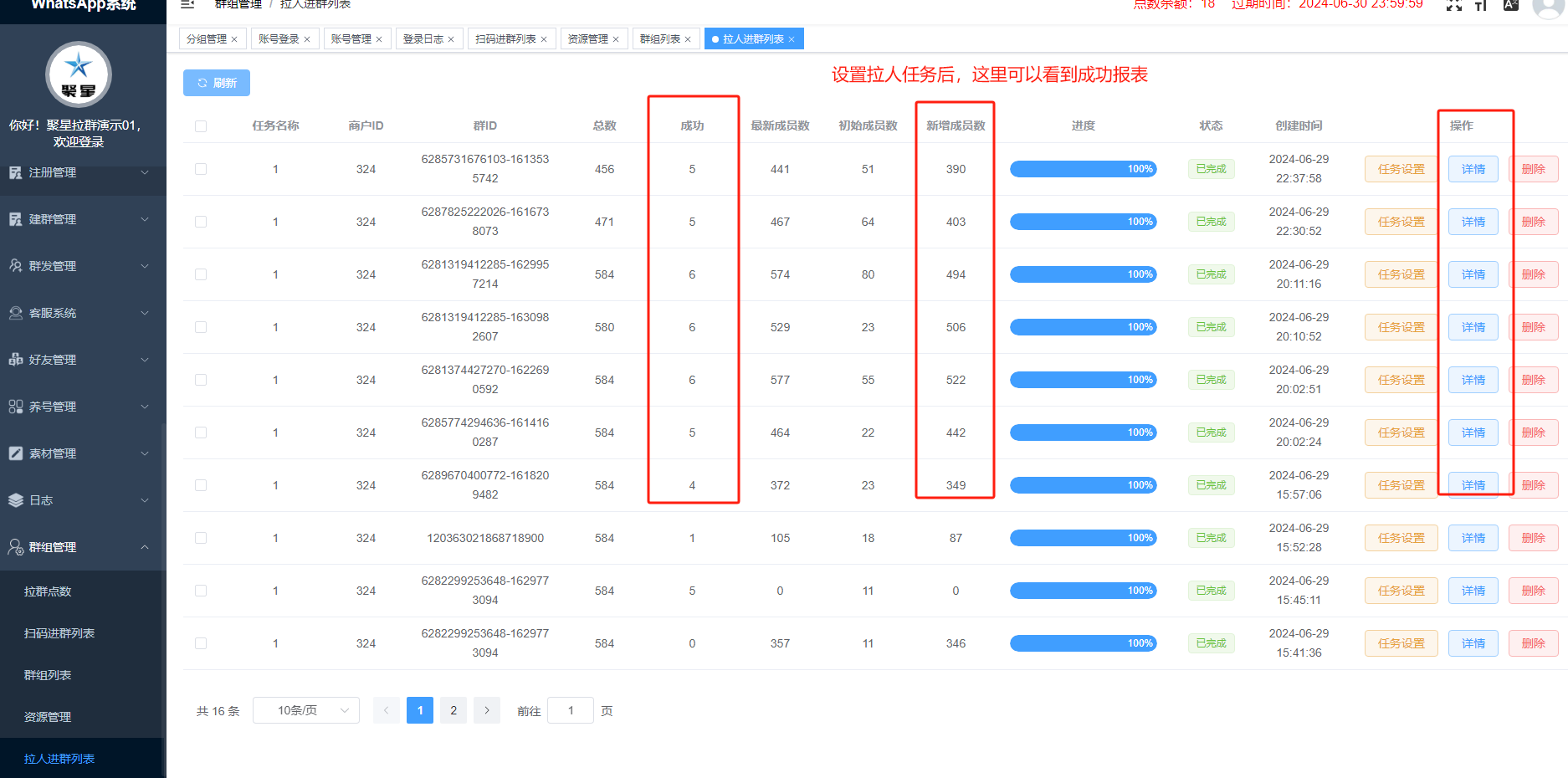Screen dimensions: 1568x778
Task: Open the 10条/页 page size dropdown
Action: pos(305,709)
